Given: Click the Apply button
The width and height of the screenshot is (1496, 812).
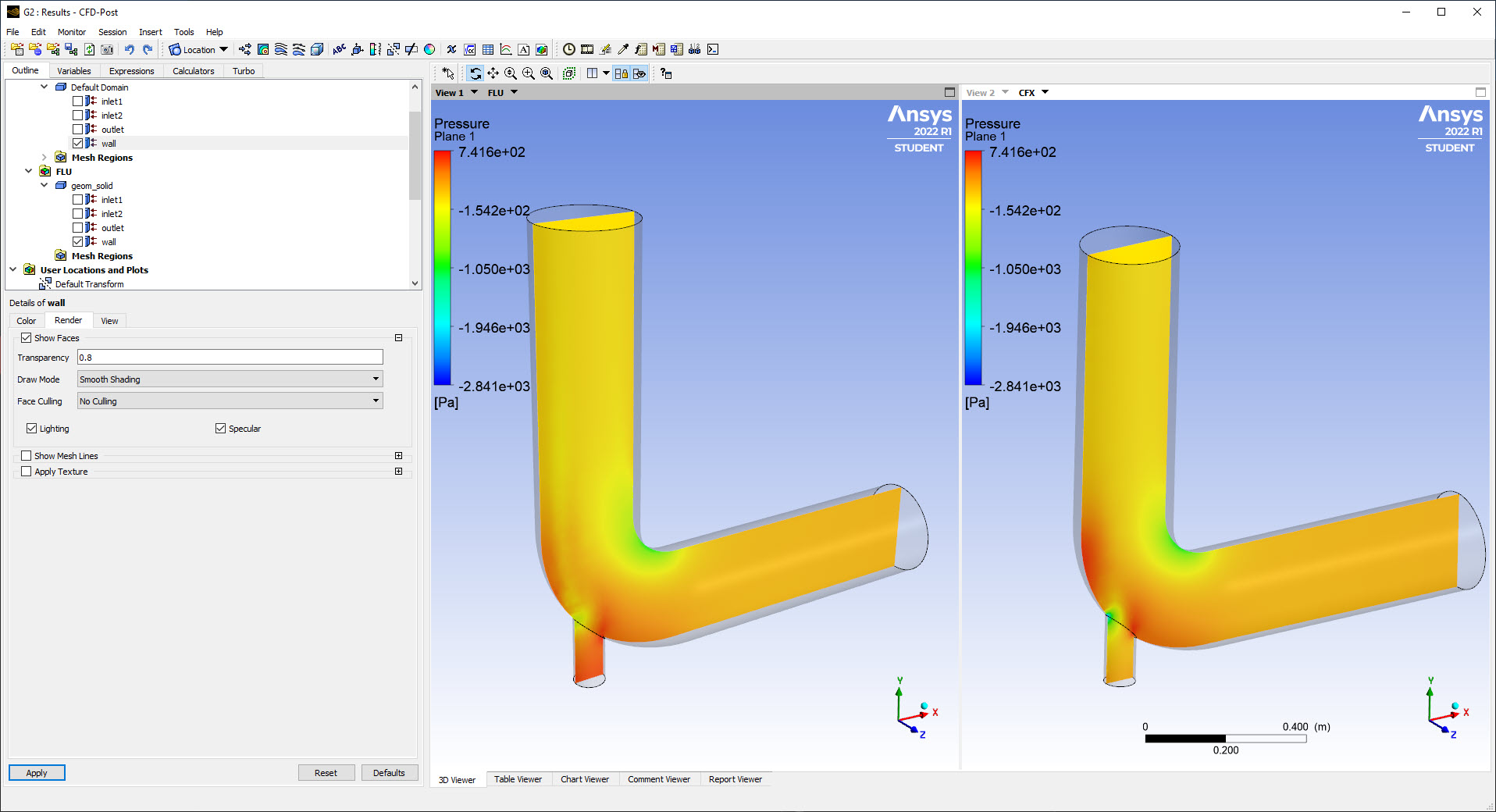Looking at the screenshot, I should point(36,772).
